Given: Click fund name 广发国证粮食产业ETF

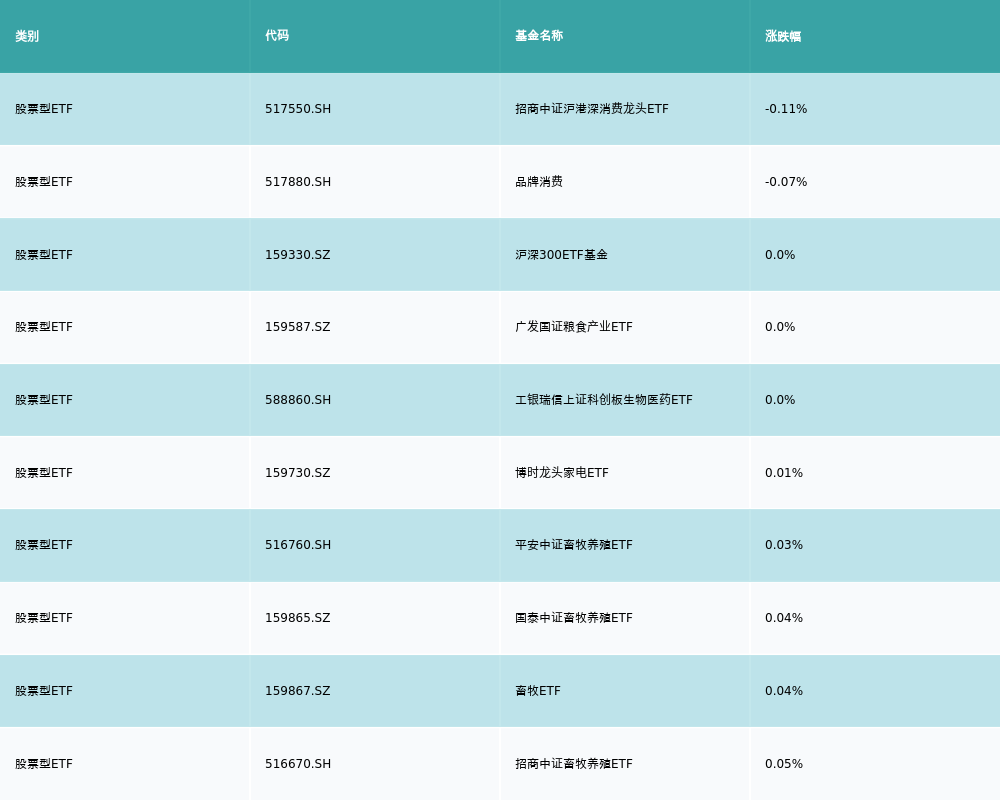Looking at the screenshot, I should 574,327.
